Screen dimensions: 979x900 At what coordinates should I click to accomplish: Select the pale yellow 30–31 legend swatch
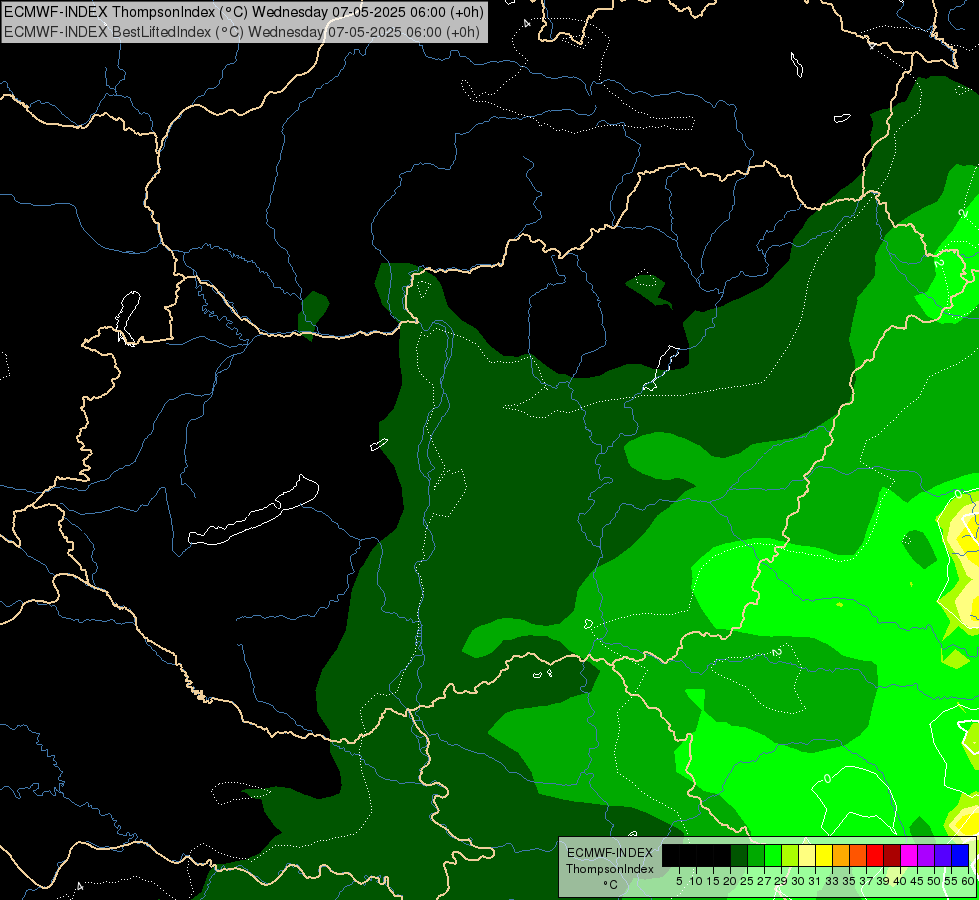807,855
